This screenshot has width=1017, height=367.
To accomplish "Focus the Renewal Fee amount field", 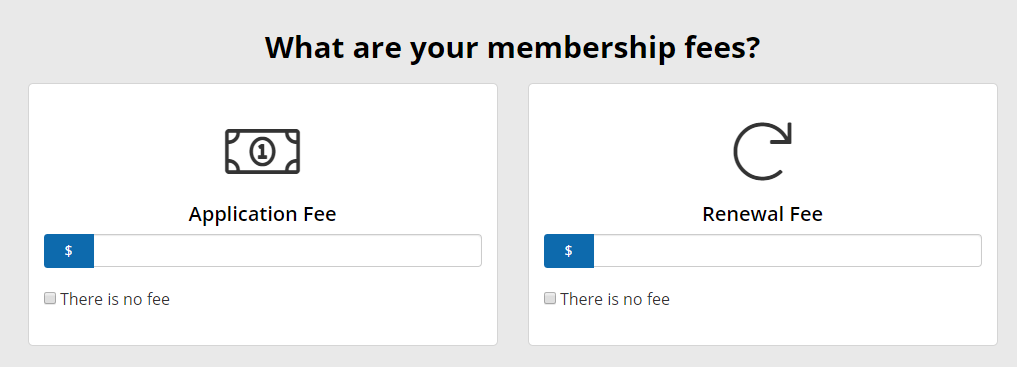I will (787, 251).
